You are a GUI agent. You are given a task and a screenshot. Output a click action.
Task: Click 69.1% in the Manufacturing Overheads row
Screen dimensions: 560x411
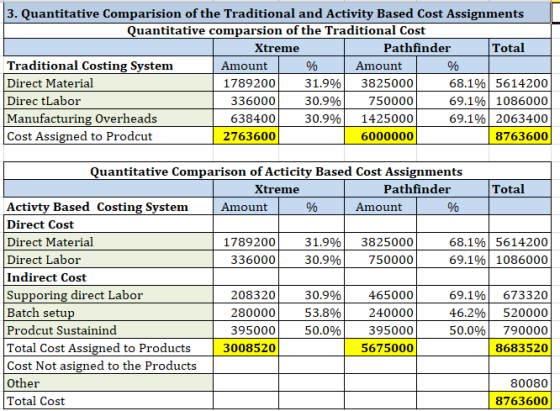[452, 118]
